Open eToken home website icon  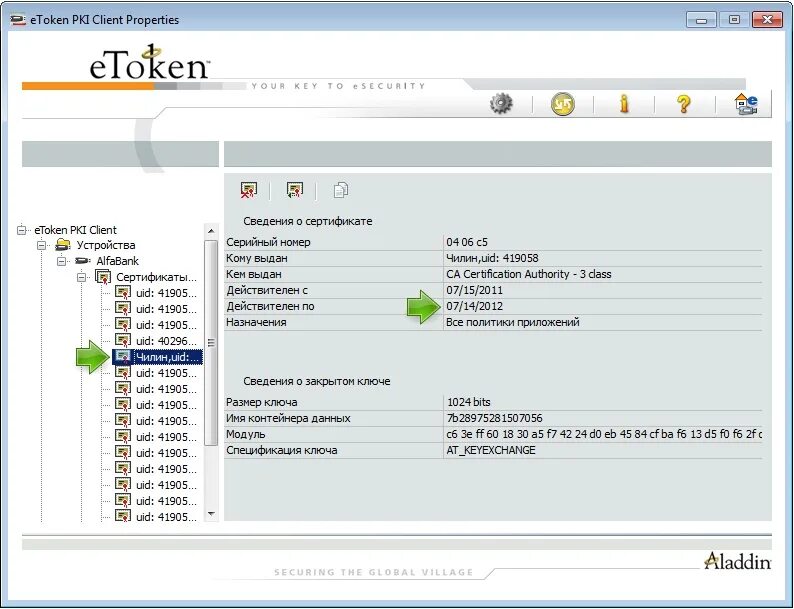(746, 104)
